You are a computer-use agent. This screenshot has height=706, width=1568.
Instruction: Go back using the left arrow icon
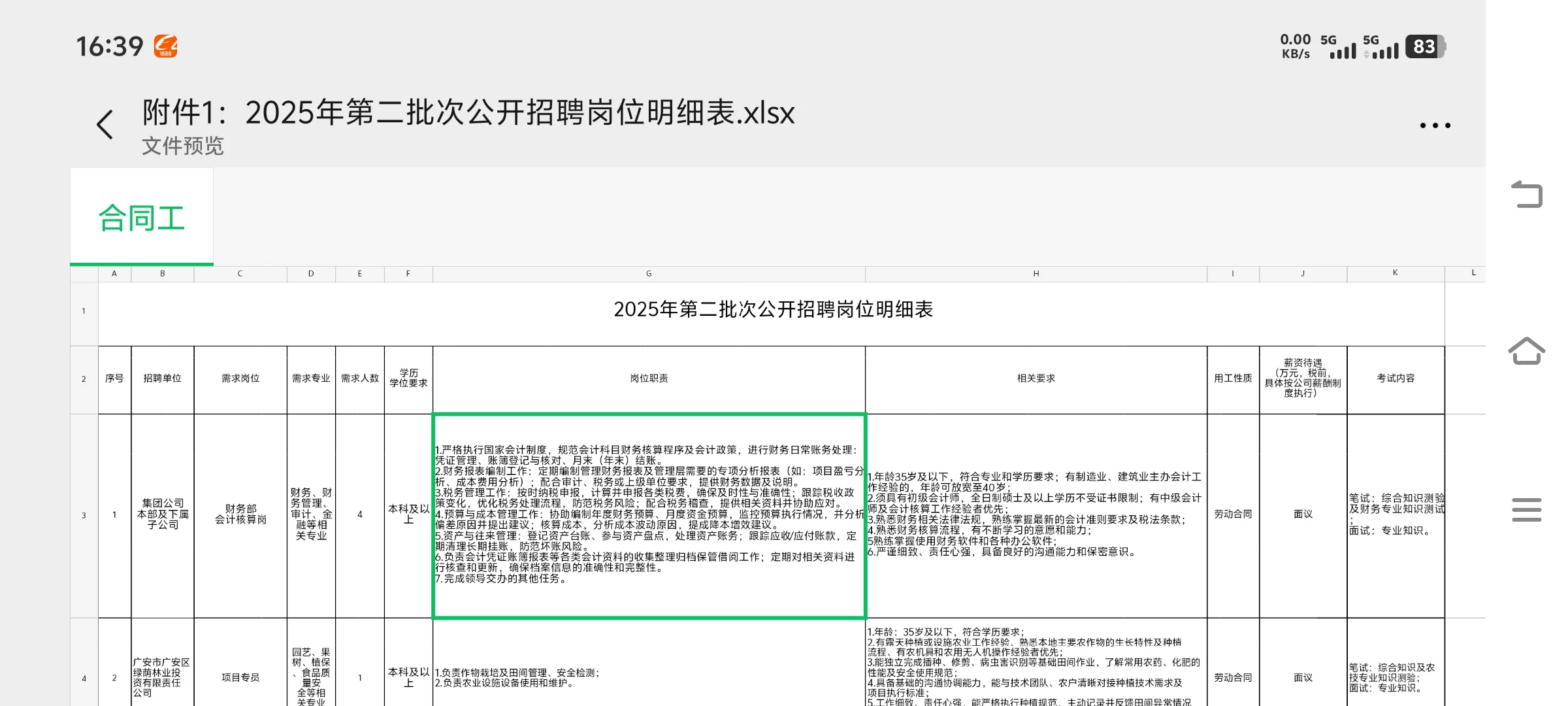pos(105,124)
